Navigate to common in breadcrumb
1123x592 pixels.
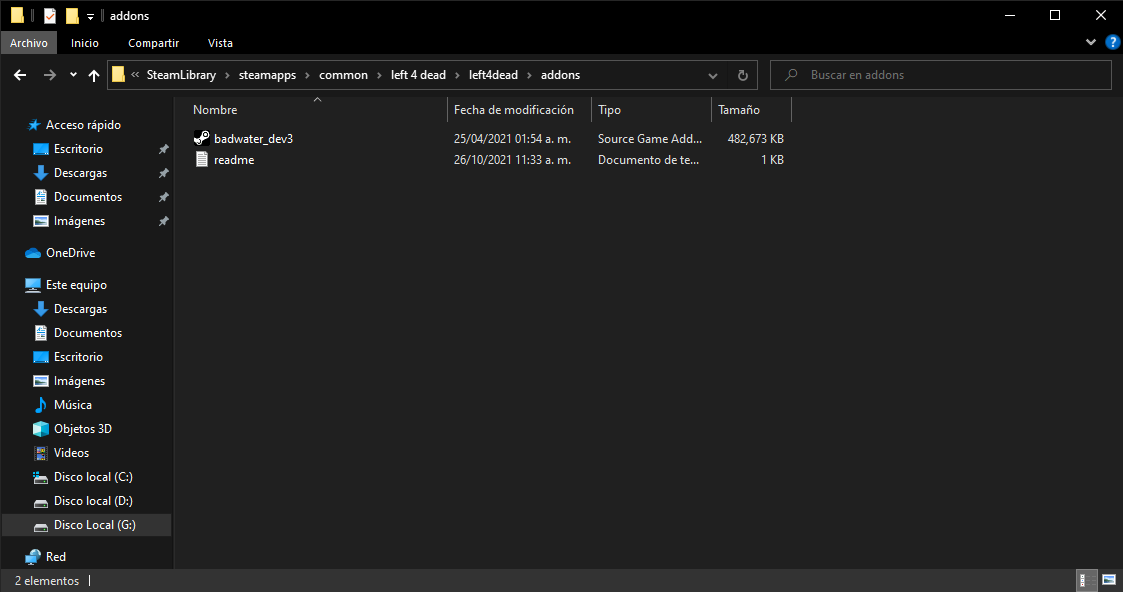(x=343, y=75)
